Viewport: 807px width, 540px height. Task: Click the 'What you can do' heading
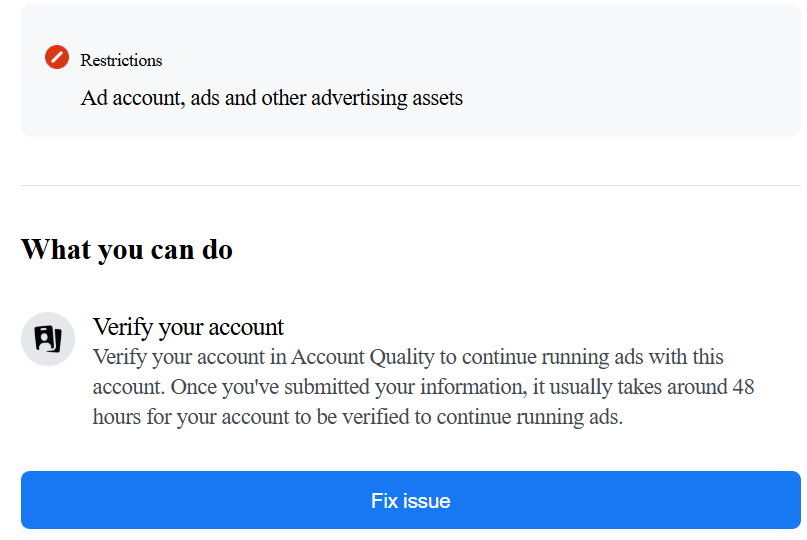[127, 249]
